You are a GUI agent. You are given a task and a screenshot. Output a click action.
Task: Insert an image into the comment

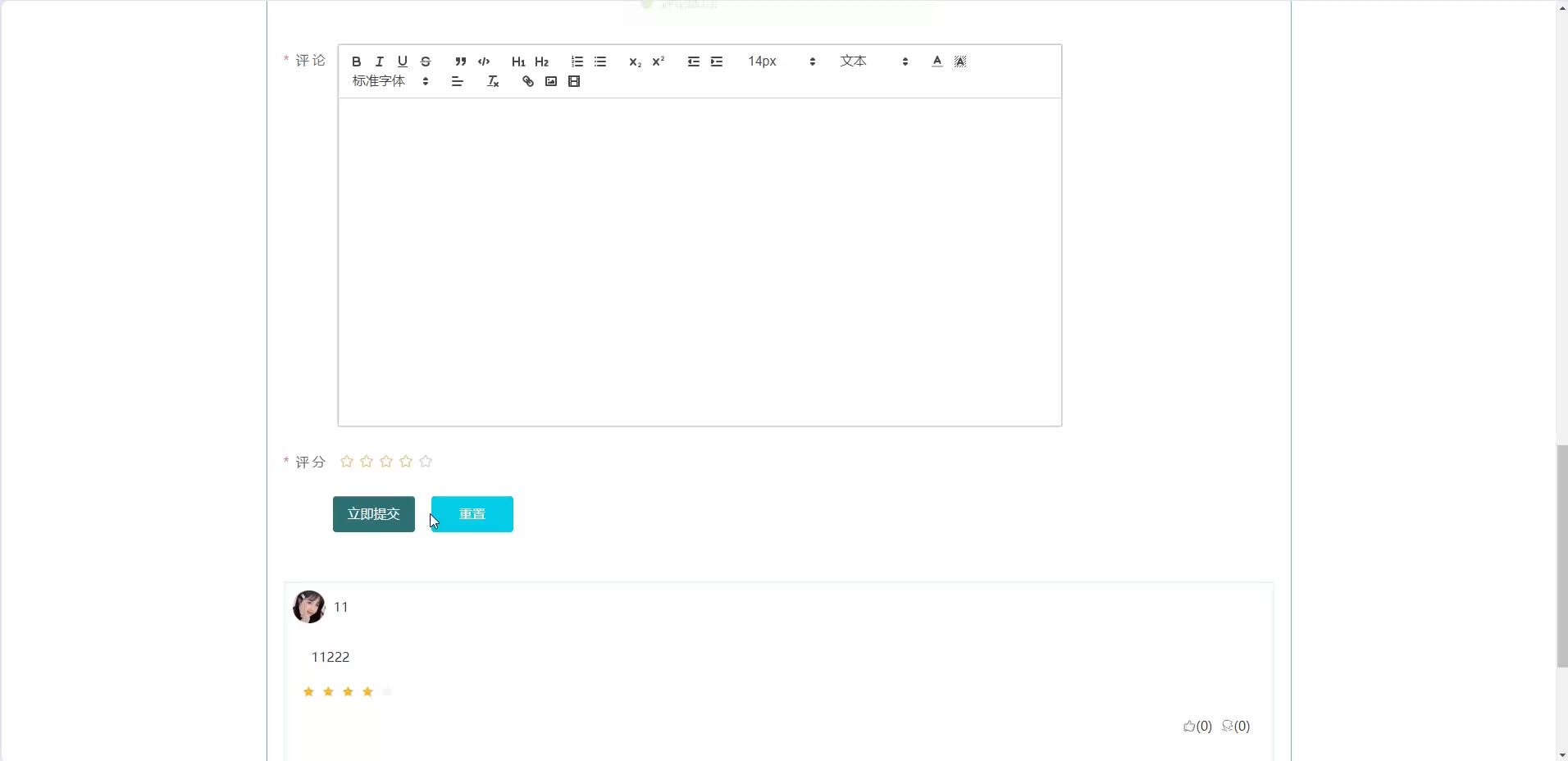[x=551, y=81]
